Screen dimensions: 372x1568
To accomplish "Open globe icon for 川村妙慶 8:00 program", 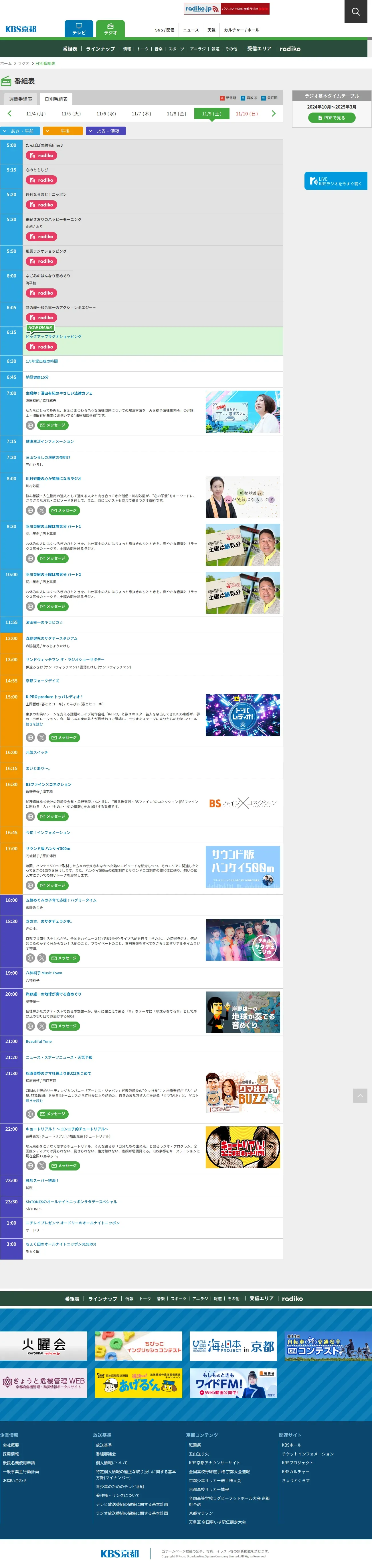I will (x=30, y=511).
